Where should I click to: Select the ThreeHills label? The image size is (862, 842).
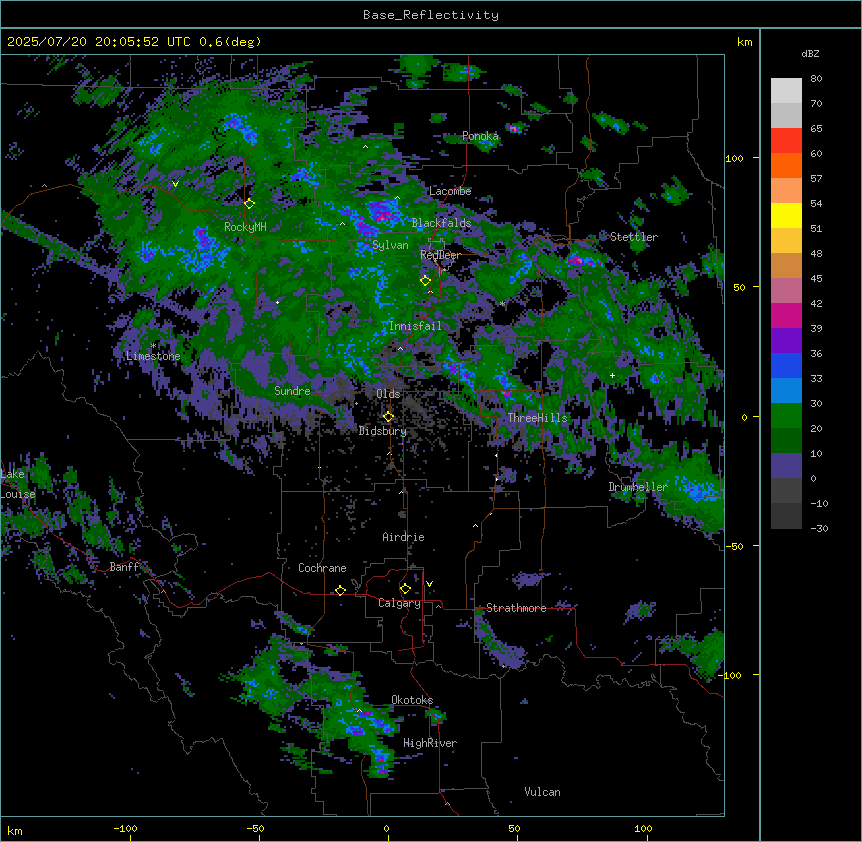[538, 418]
